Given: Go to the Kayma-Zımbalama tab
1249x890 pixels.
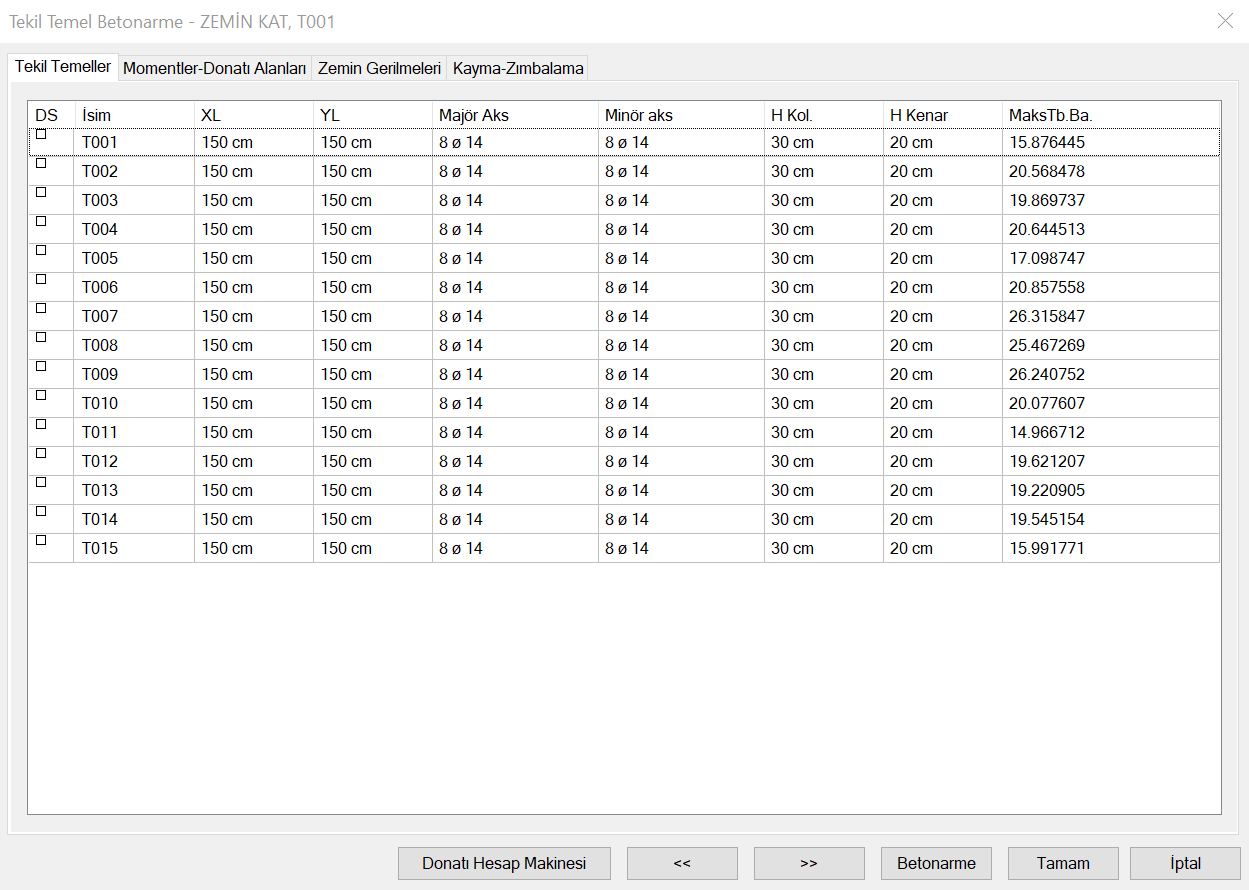Looking at the screenshot, I should [x=517, y=68].
